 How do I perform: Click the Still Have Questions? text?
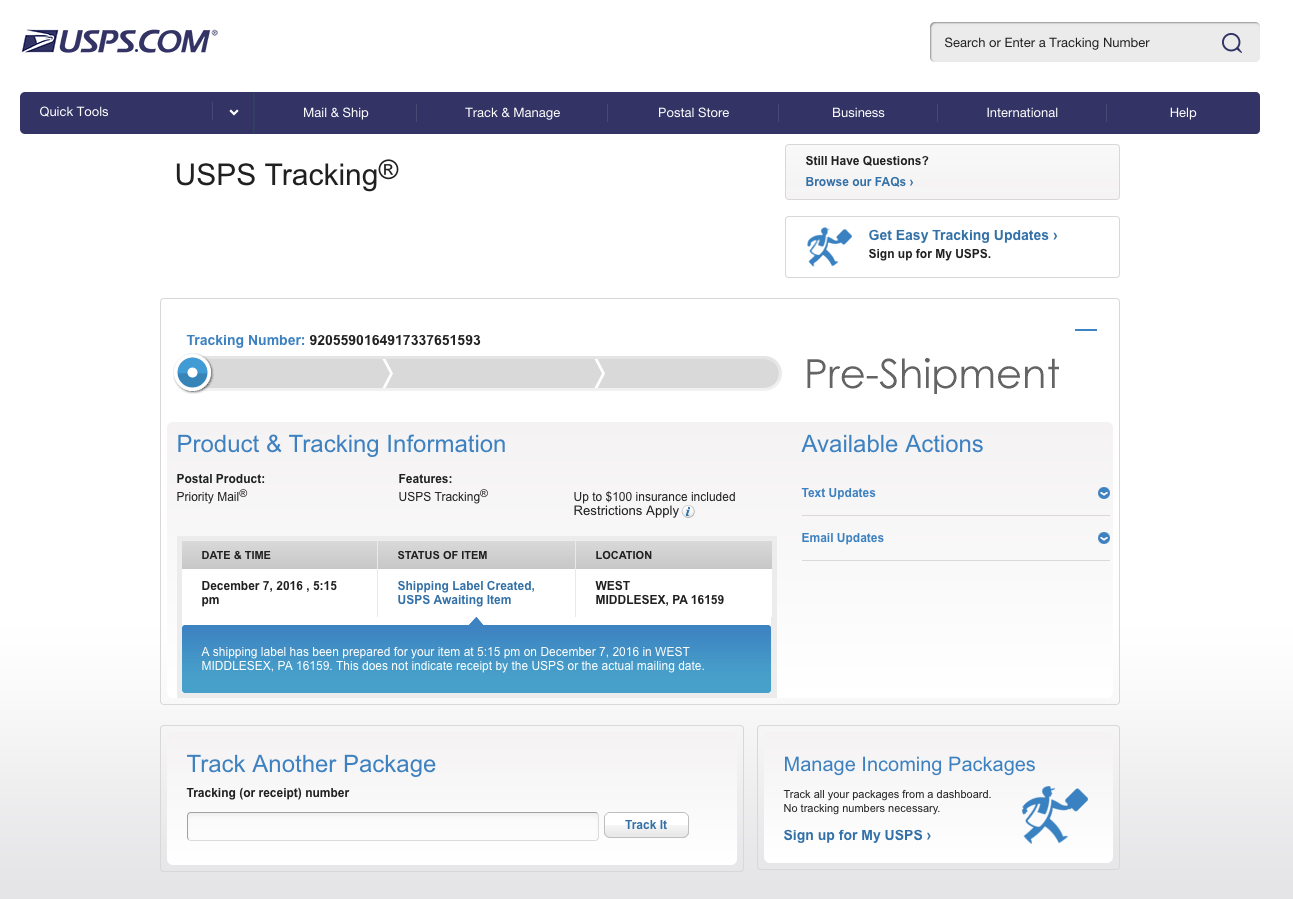point(867,161)
